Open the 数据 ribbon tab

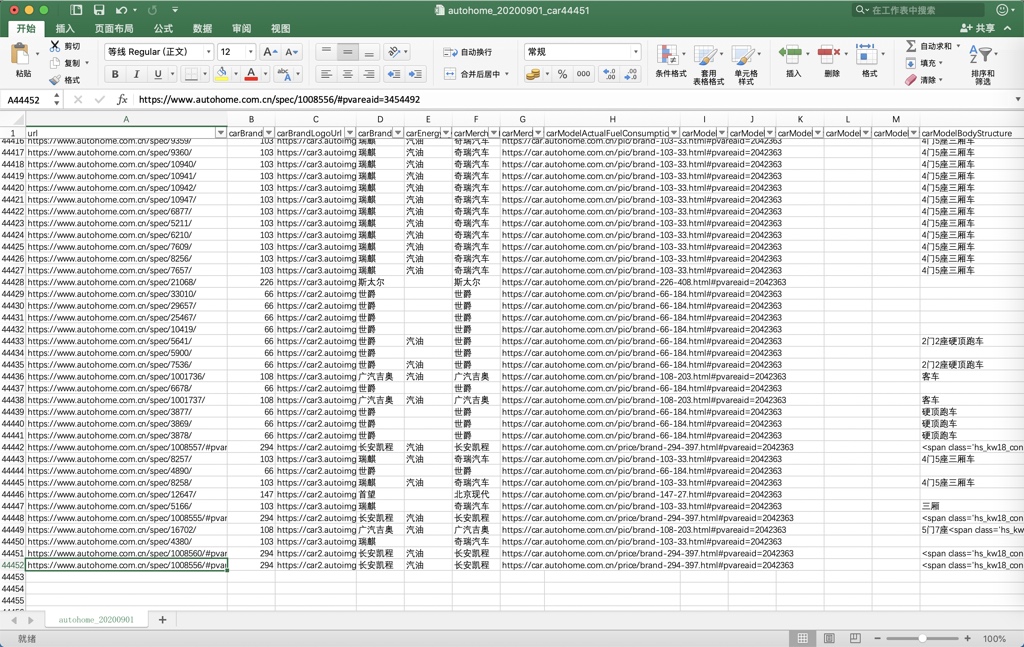202,29
